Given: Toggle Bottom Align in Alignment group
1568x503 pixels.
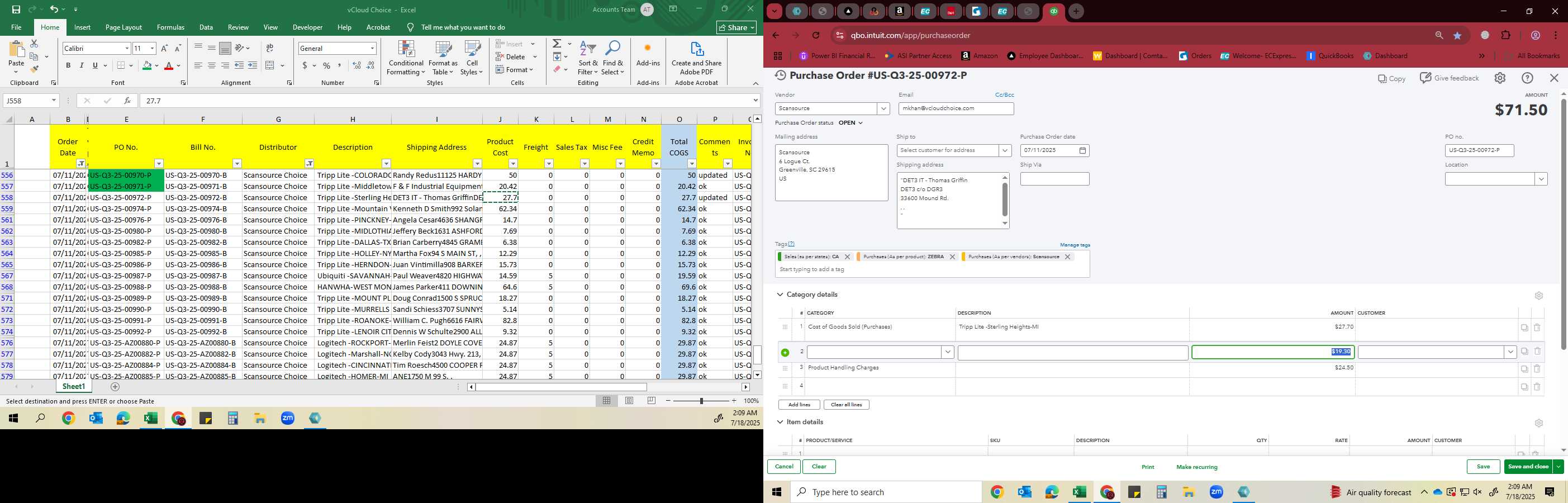Looking at the screenshot, I should [x=225, y=48].
